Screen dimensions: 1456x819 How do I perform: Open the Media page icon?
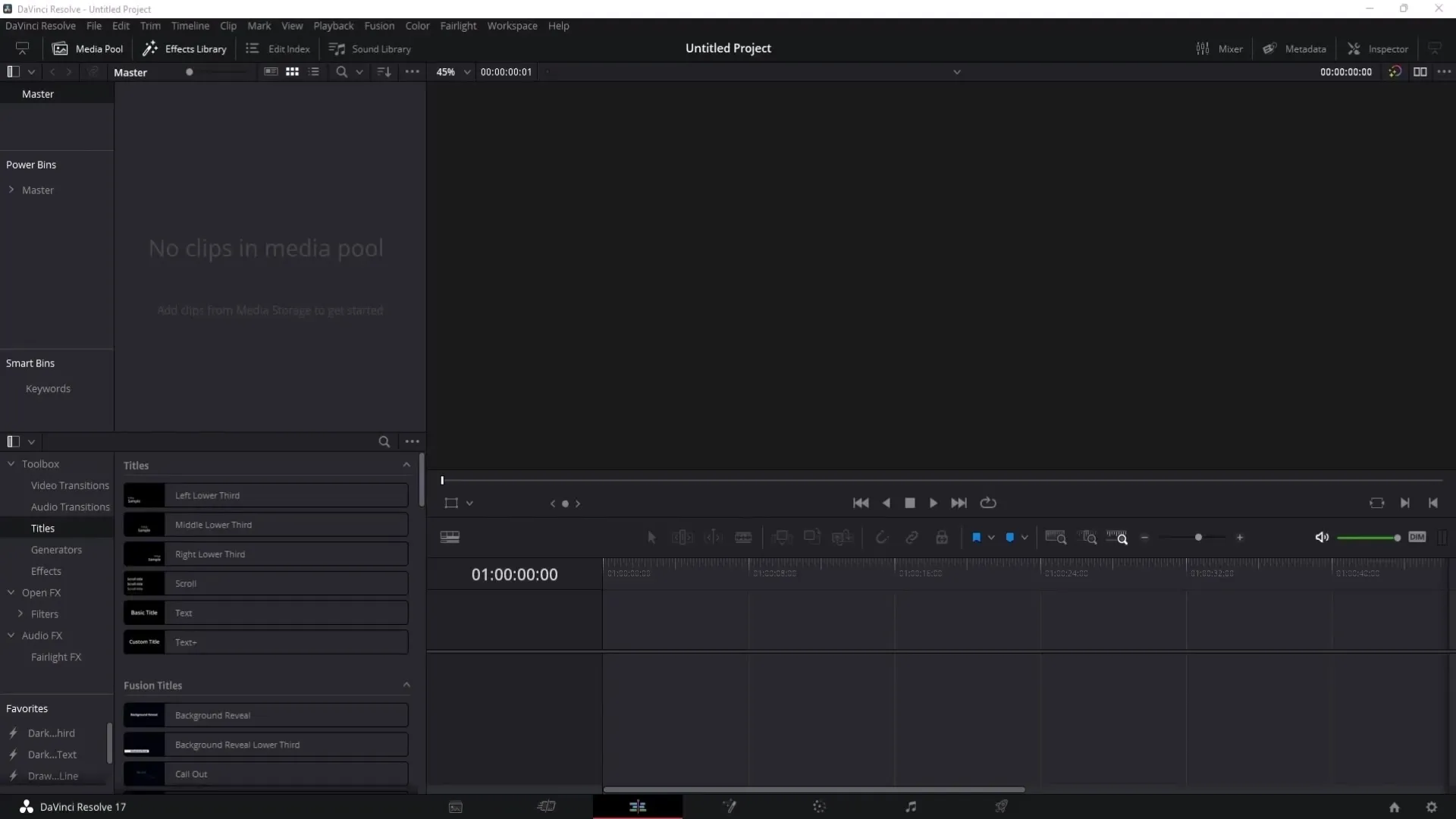[456, 807]
